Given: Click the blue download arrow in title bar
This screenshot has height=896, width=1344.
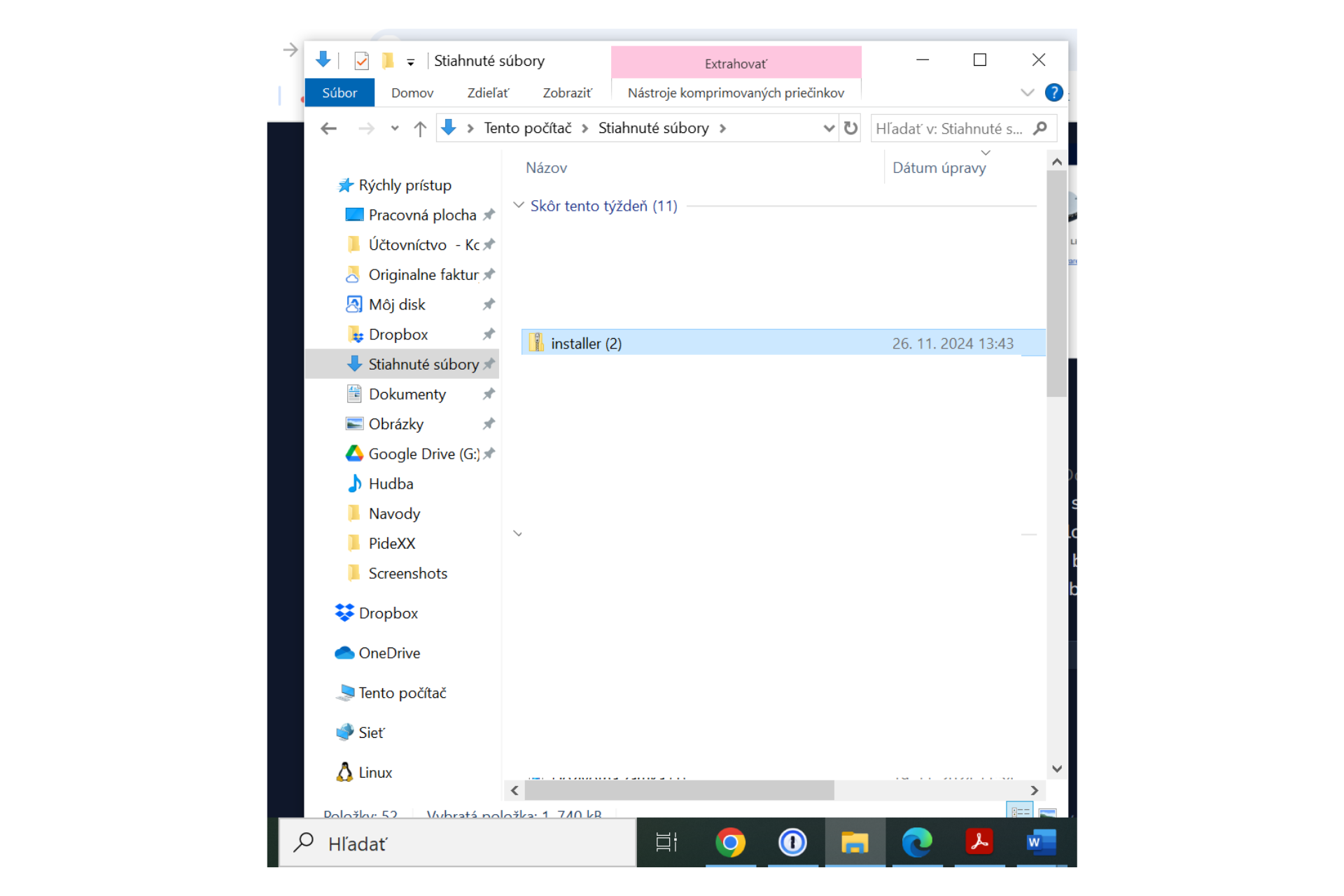Looking at the screenshot, I should click(323, 60).
